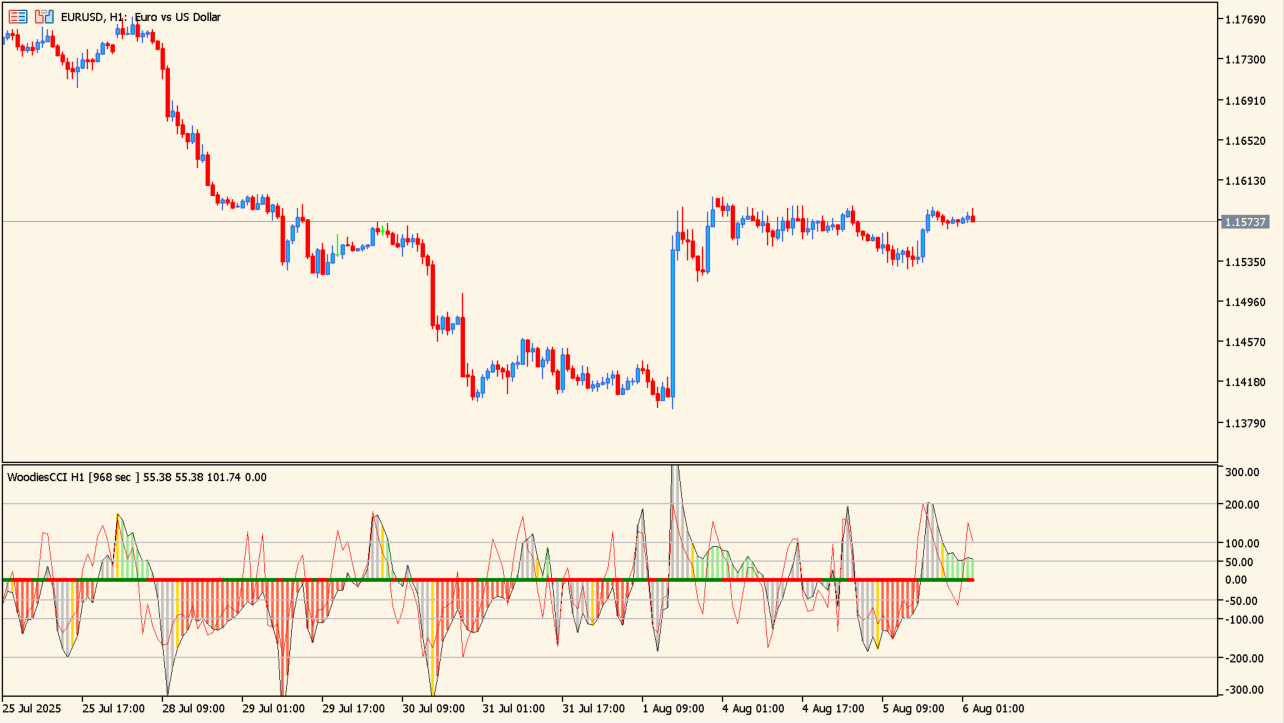Click the 1.16130 price scale label

[x=1245, y=181]
